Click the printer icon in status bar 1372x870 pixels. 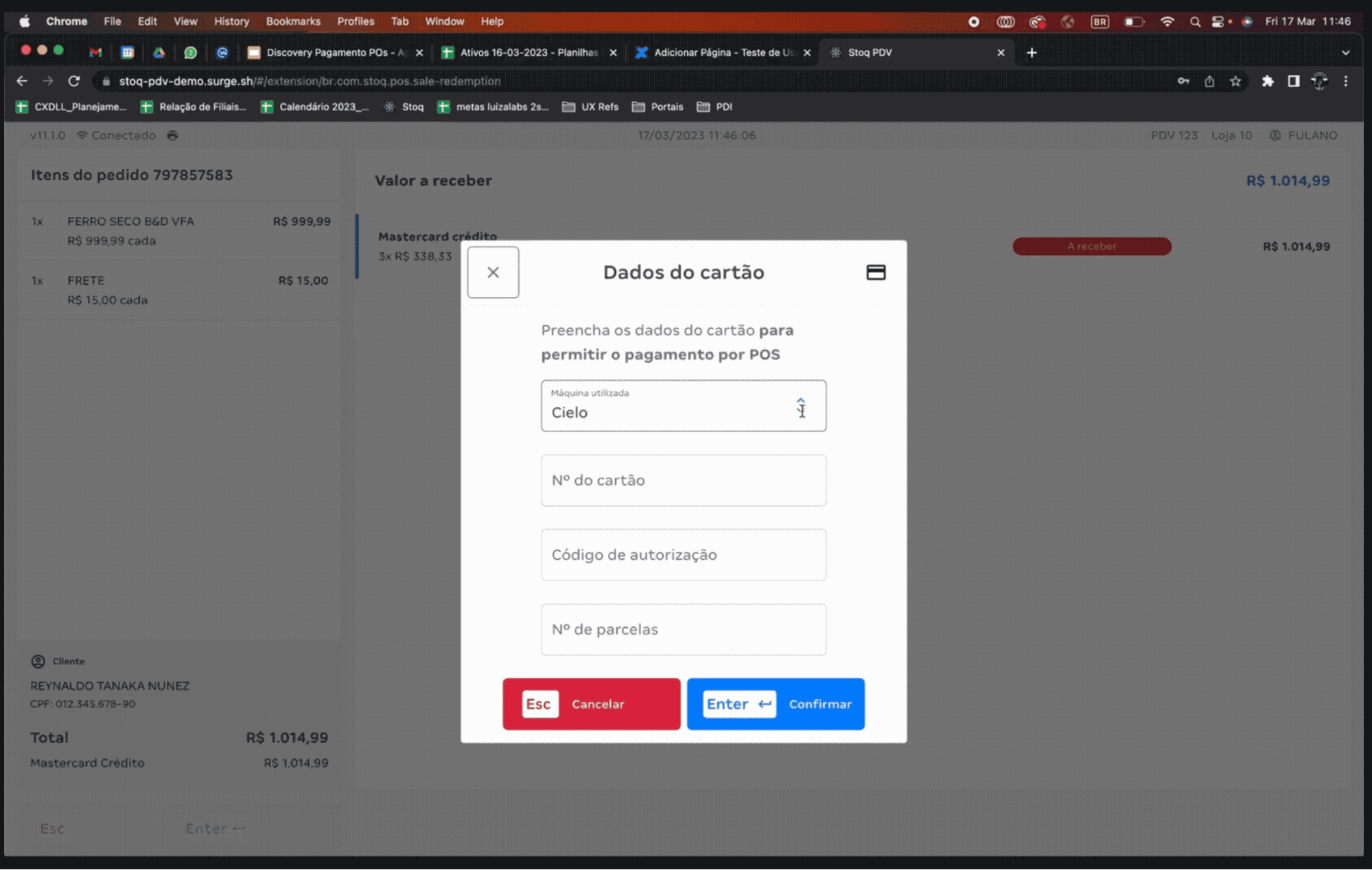click(x=172, y=135)
